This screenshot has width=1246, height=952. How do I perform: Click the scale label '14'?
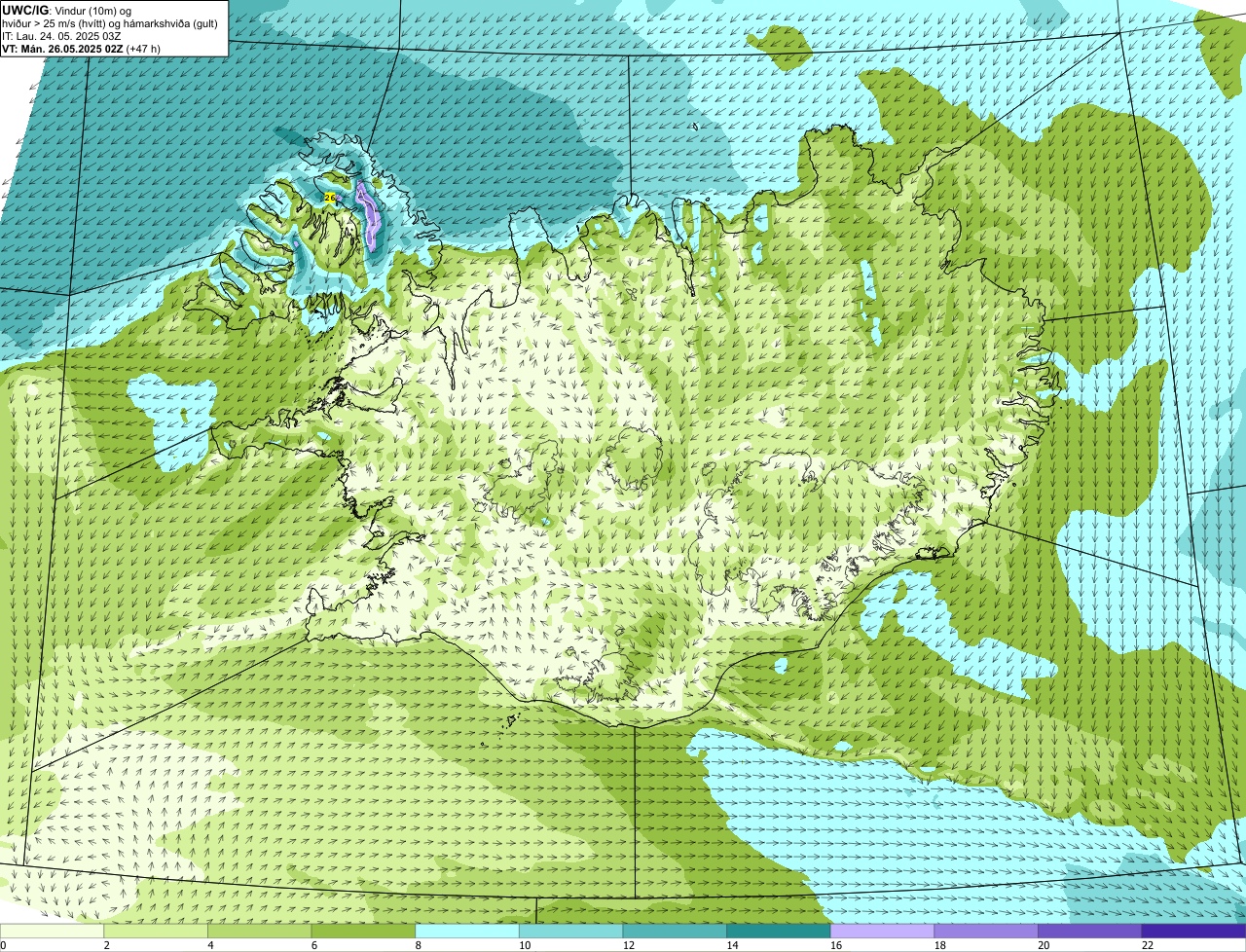click(732, 945)
